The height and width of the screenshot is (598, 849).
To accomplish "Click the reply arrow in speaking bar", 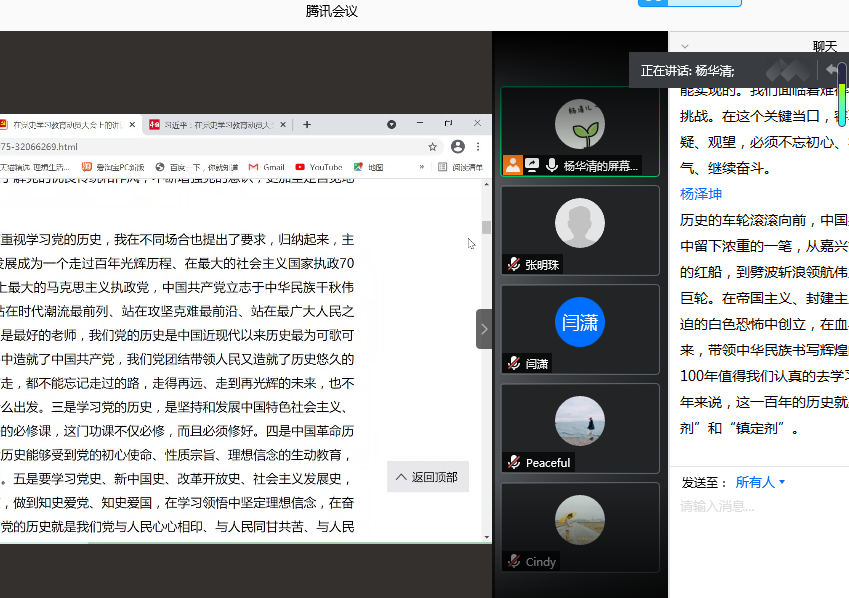I will 832,70.
